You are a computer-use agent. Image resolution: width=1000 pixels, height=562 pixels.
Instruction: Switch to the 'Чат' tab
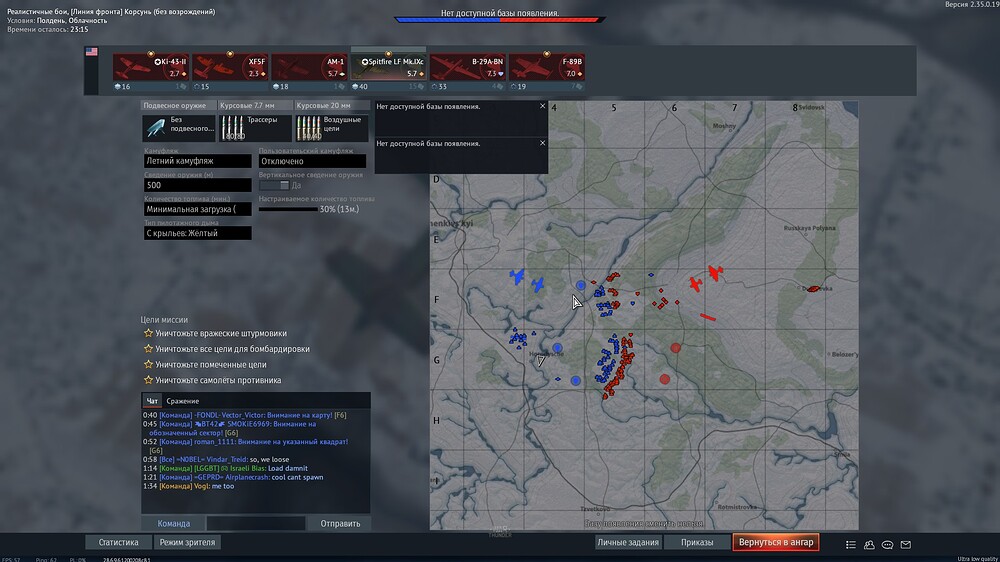pyautogui.click(x=152, y=401)
